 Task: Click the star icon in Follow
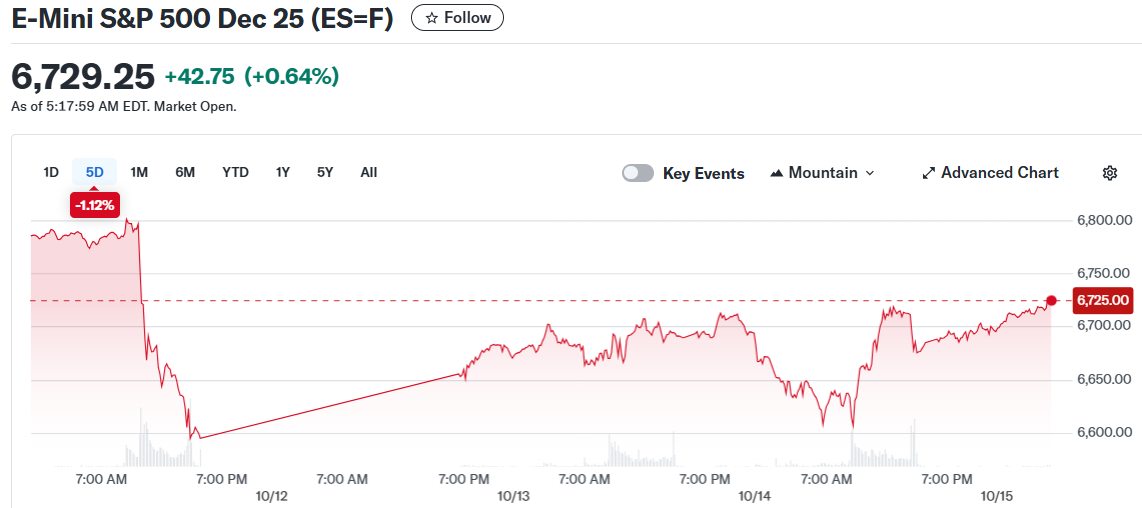(432, 18)
